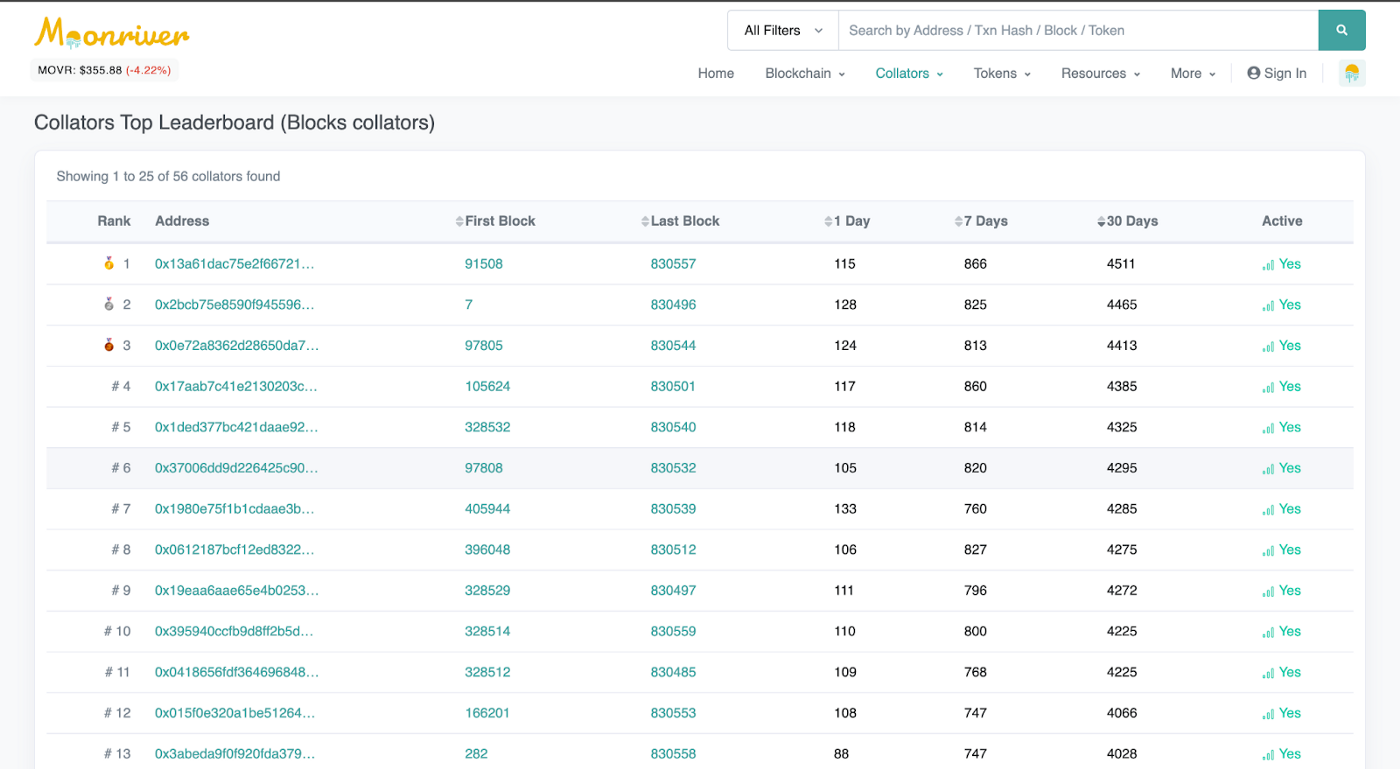The width and height of the screenshot is (1400, 769).
Task: Click active signal icon in rank 13 row
Action: tap(1268, 755)
